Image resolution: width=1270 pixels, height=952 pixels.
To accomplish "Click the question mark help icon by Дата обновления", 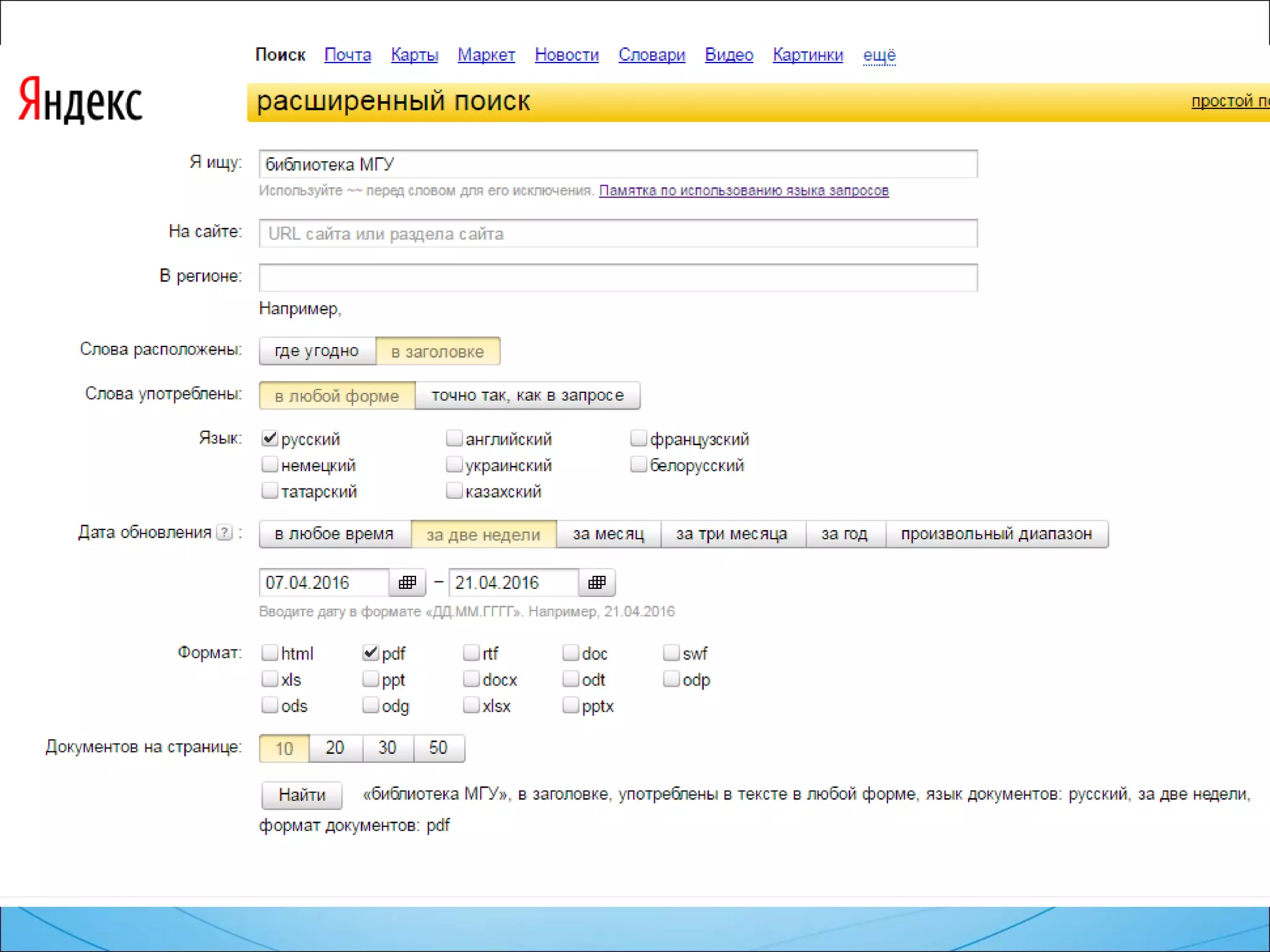I will pyautogui.click(x=224, y=533).
